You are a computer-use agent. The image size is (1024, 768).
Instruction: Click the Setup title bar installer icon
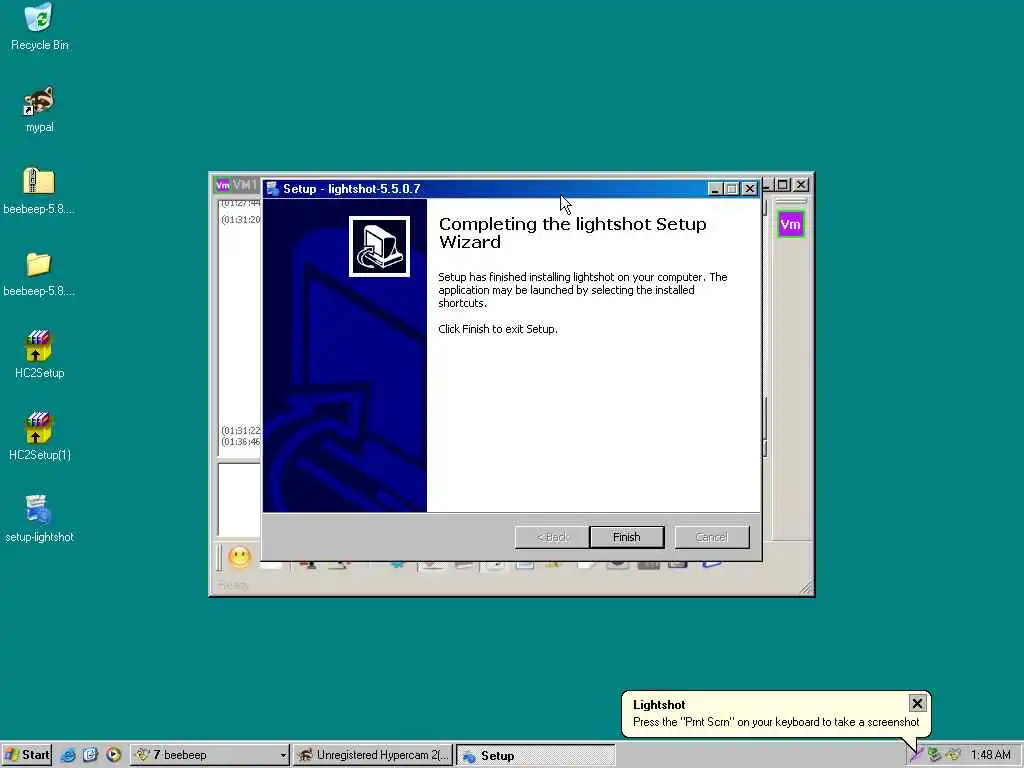273,189
